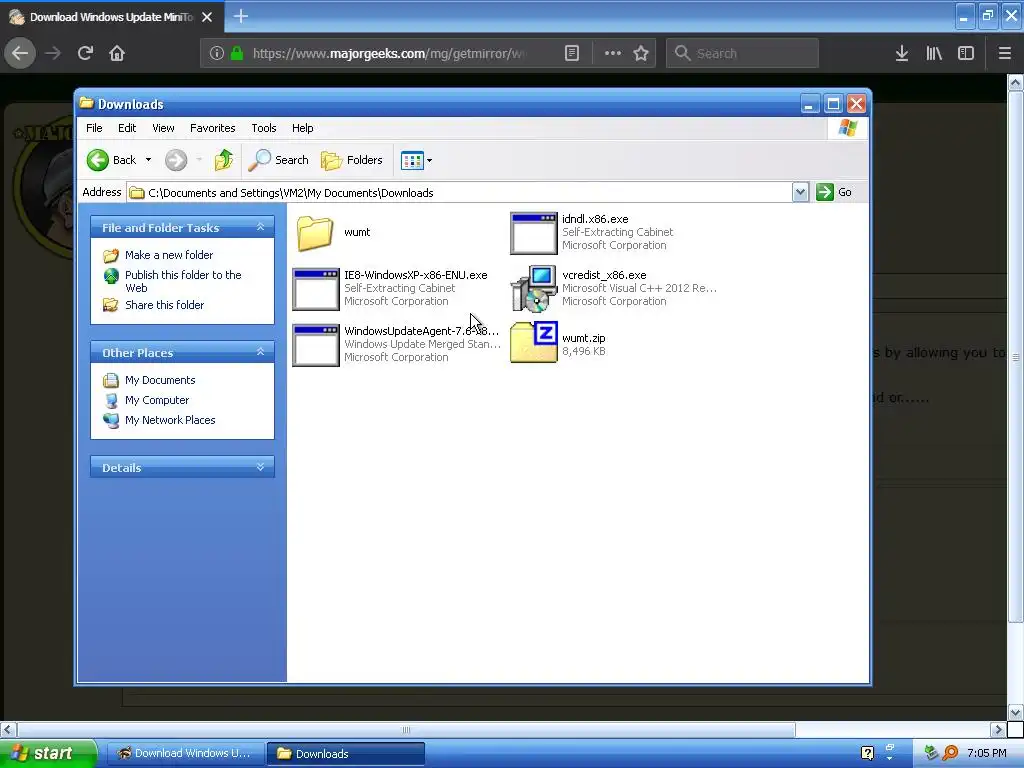Open My Network Places link
Screen dimensions: 1024x768
coord(170,420)
